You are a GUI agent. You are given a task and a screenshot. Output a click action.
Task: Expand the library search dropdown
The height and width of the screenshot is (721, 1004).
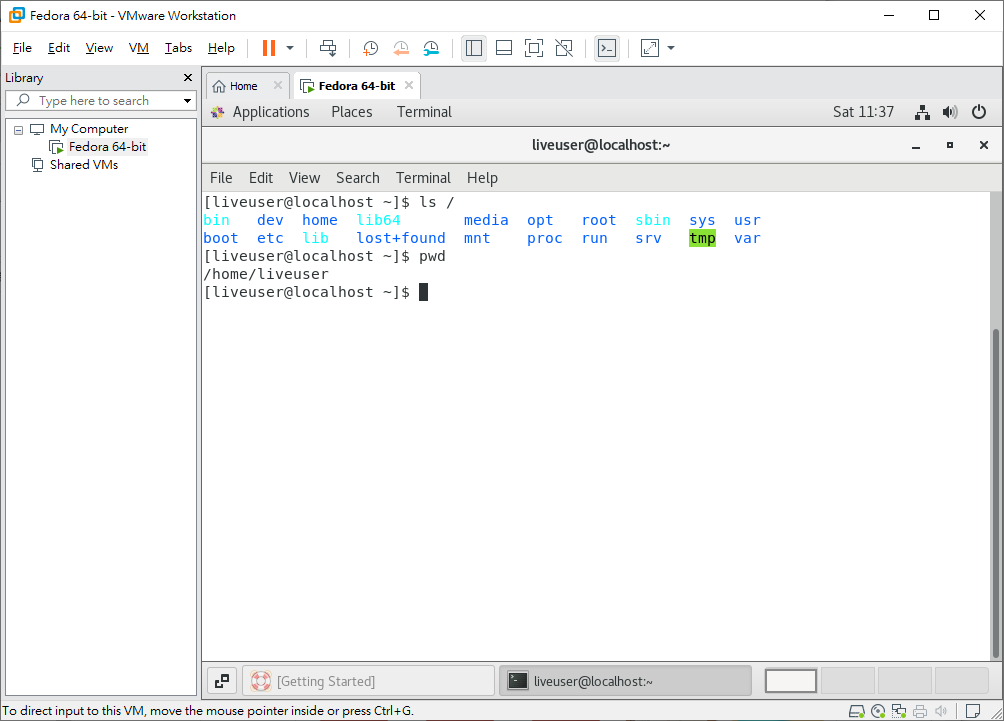tap(187, 101)
